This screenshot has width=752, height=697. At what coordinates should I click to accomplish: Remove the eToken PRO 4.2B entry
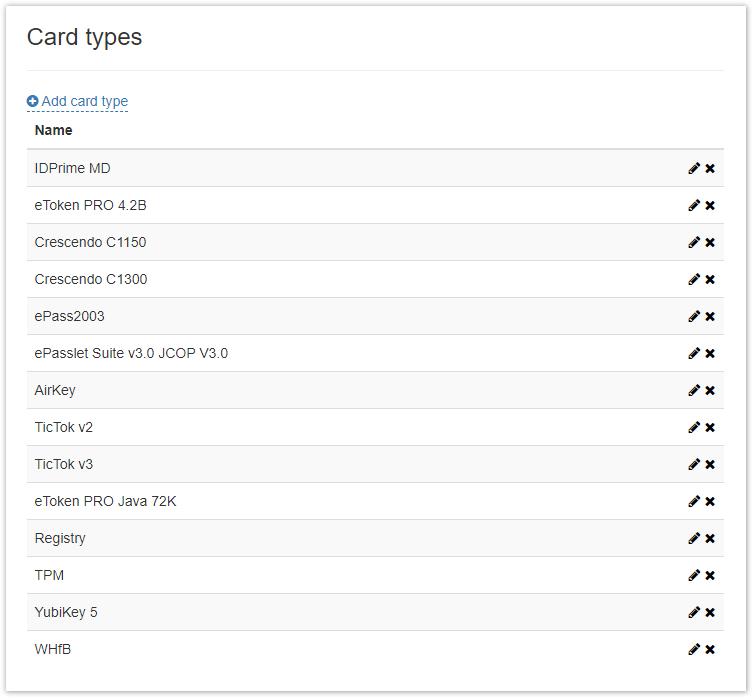[x=710, y=205]
